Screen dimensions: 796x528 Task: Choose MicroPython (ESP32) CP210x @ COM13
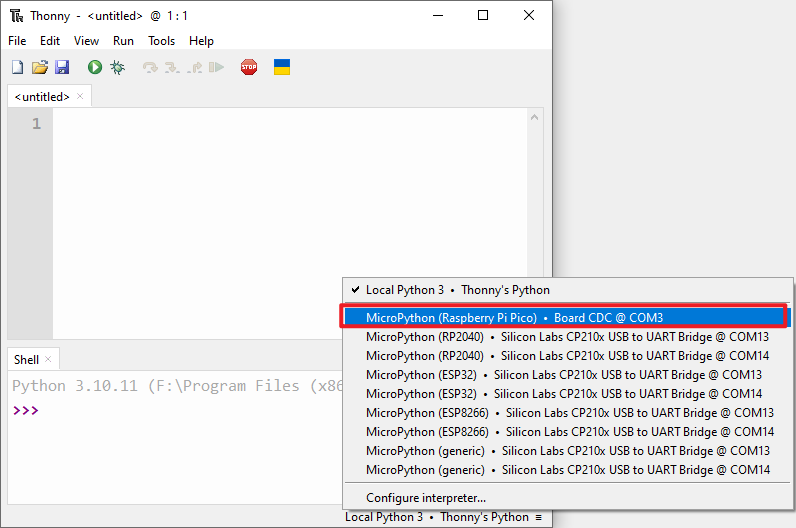click(x=568, y=375)
